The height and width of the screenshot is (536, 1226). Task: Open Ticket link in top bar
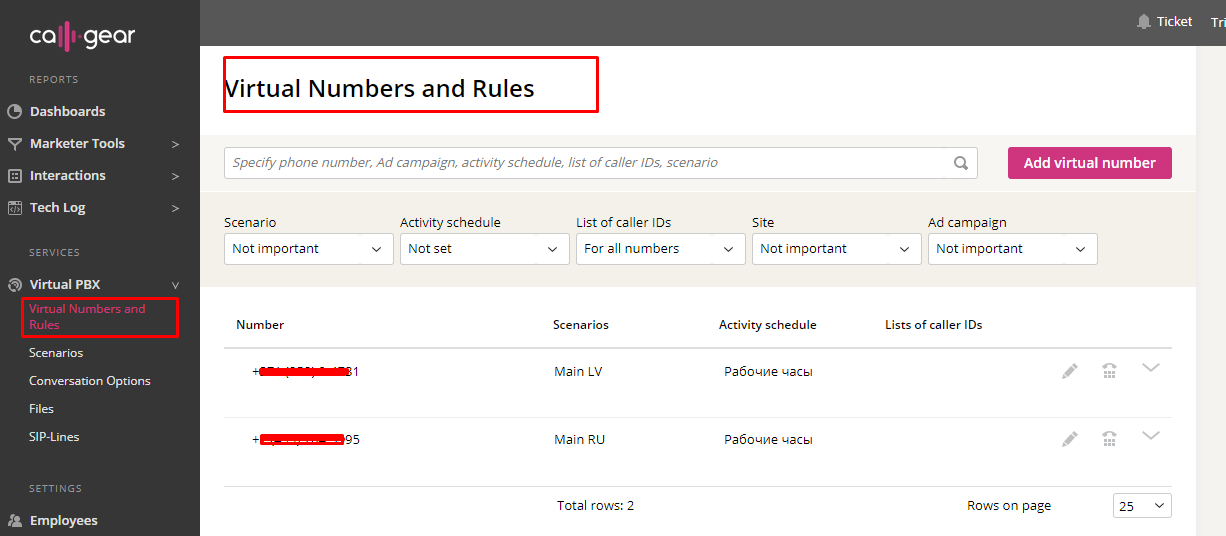[x=1174, y=21]
